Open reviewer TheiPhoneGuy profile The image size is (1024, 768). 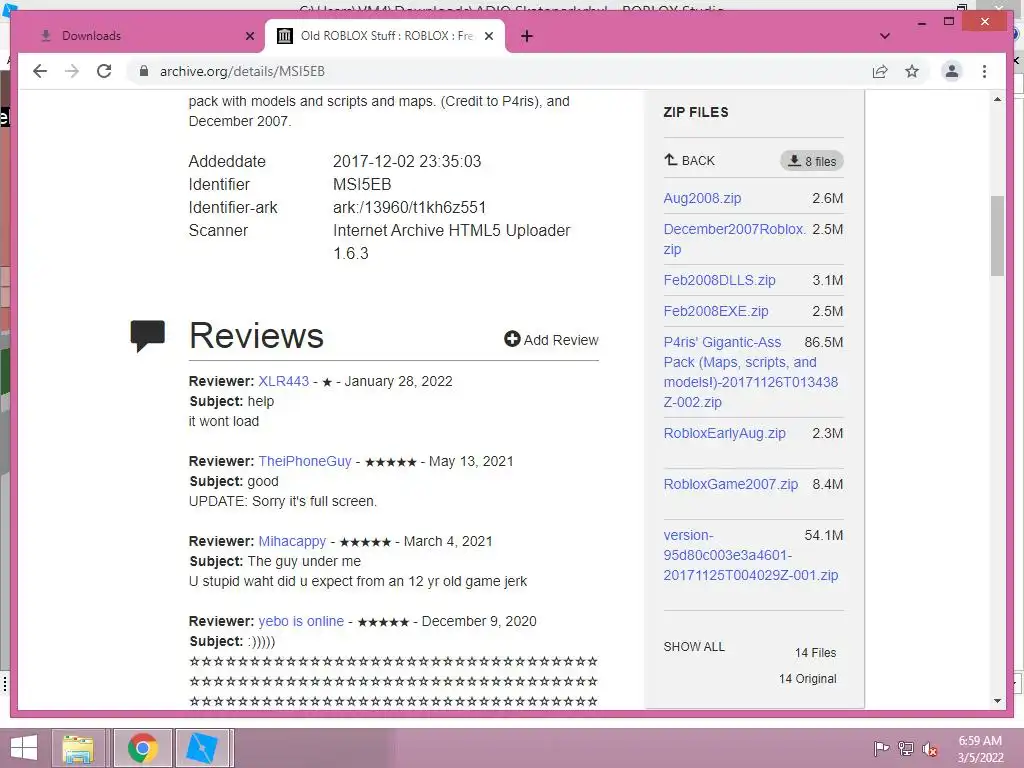(x=304, y=461)
